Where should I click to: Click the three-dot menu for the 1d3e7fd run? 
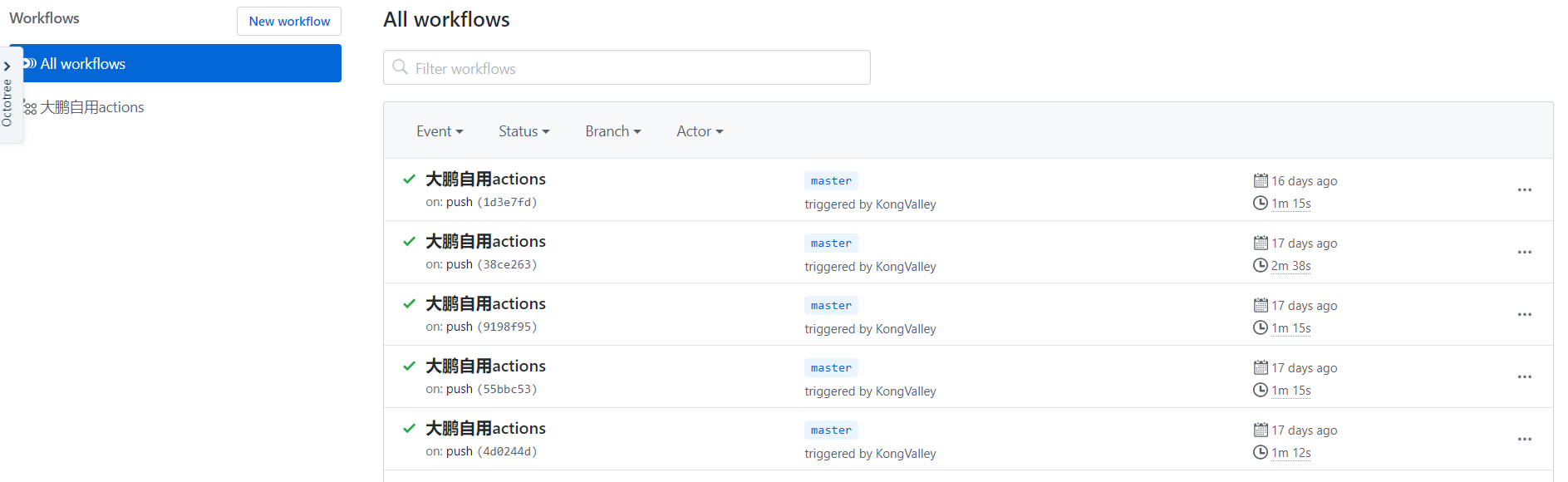(1524, 190)
